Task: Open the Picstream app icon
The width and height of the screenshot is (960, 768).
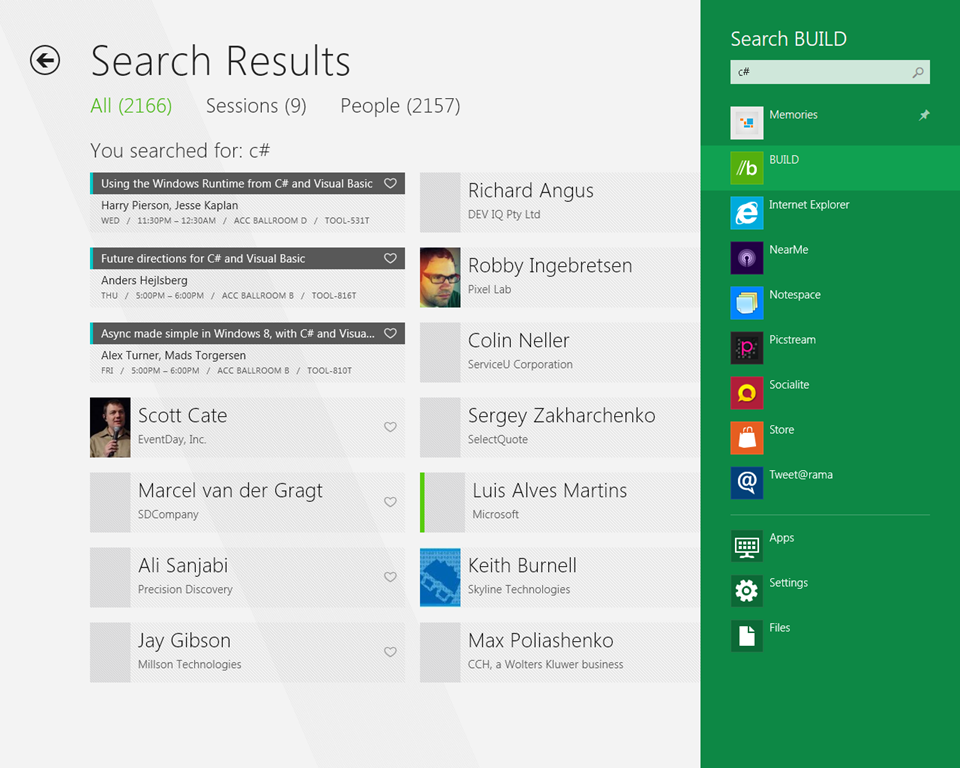Action: coord(746,348)
